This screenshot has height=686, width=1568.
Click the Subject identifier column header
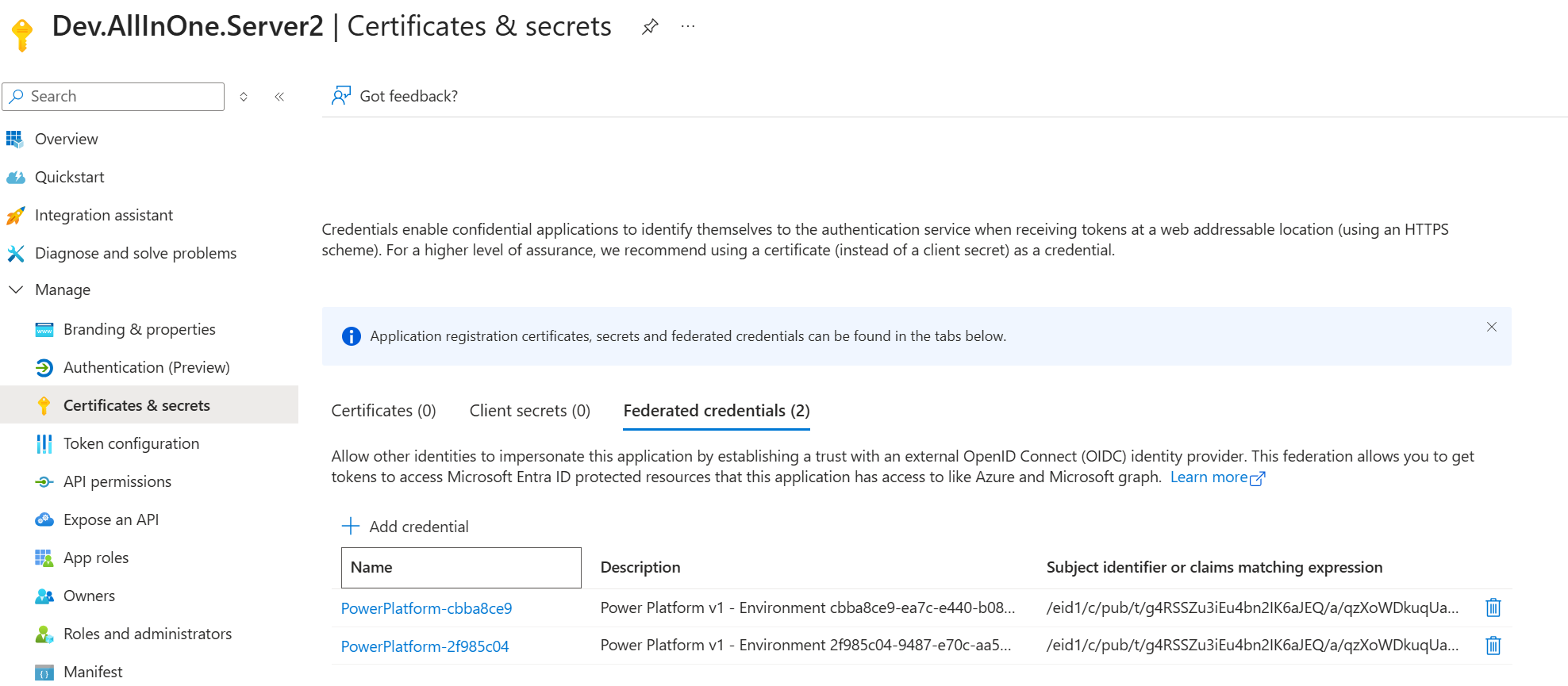[x=1214, y=567]
